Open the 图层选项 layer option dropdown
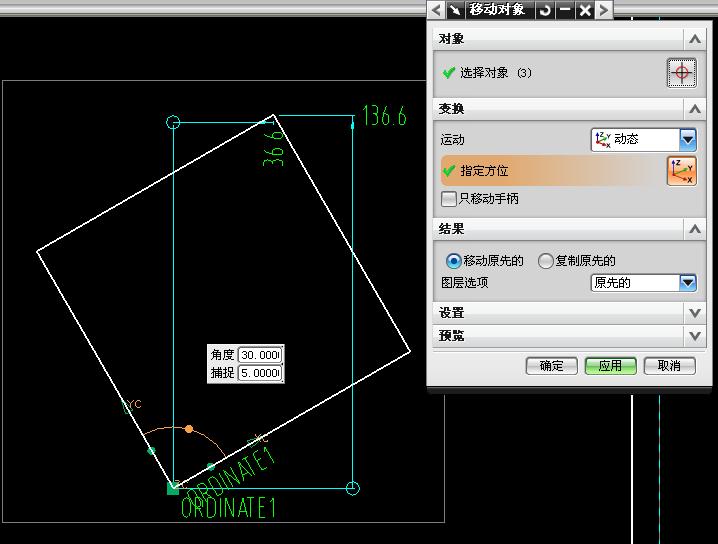 point(688,283)
